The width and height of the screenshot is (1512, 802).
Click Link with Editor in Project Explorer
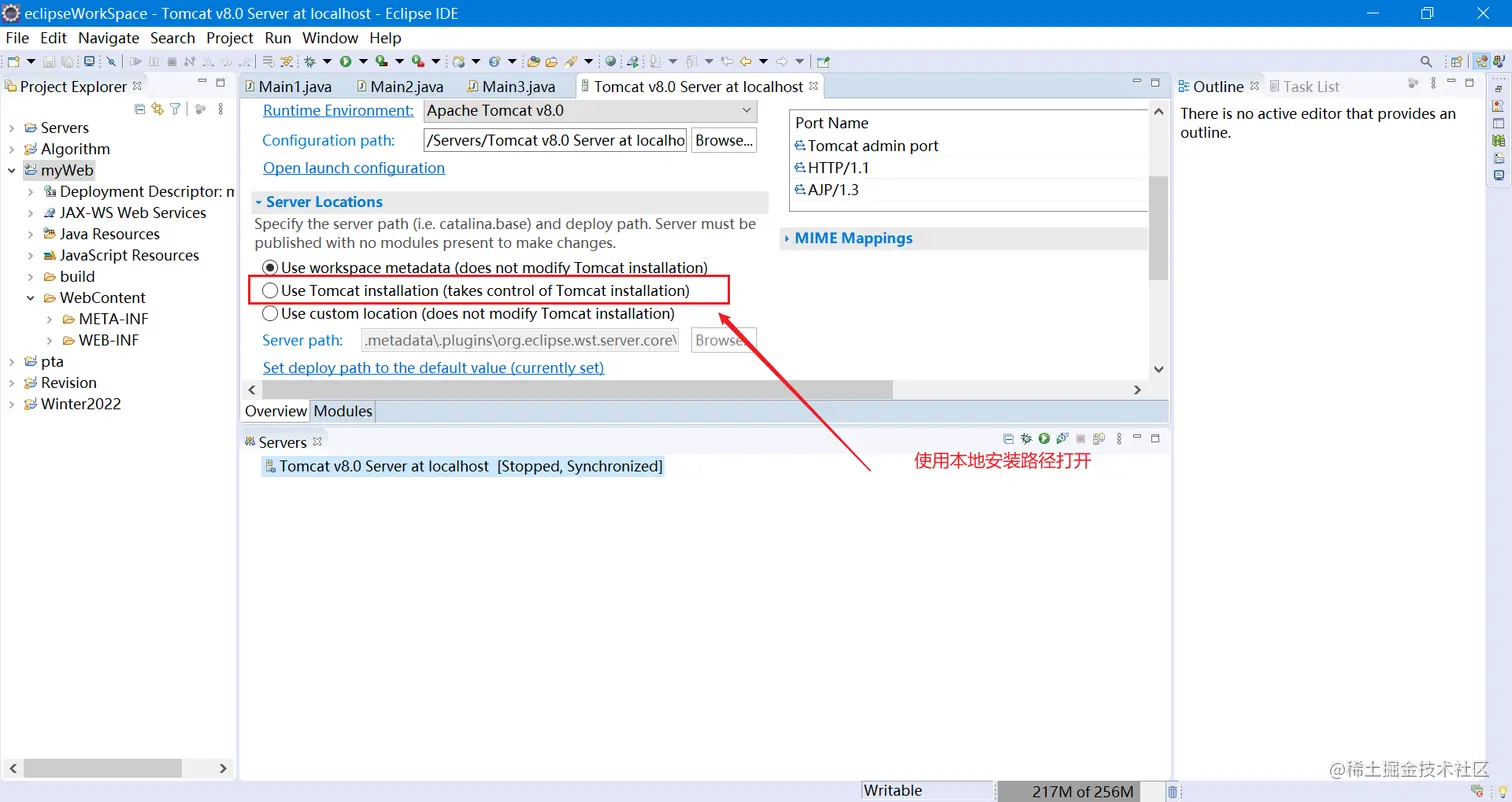pos(157,109)
